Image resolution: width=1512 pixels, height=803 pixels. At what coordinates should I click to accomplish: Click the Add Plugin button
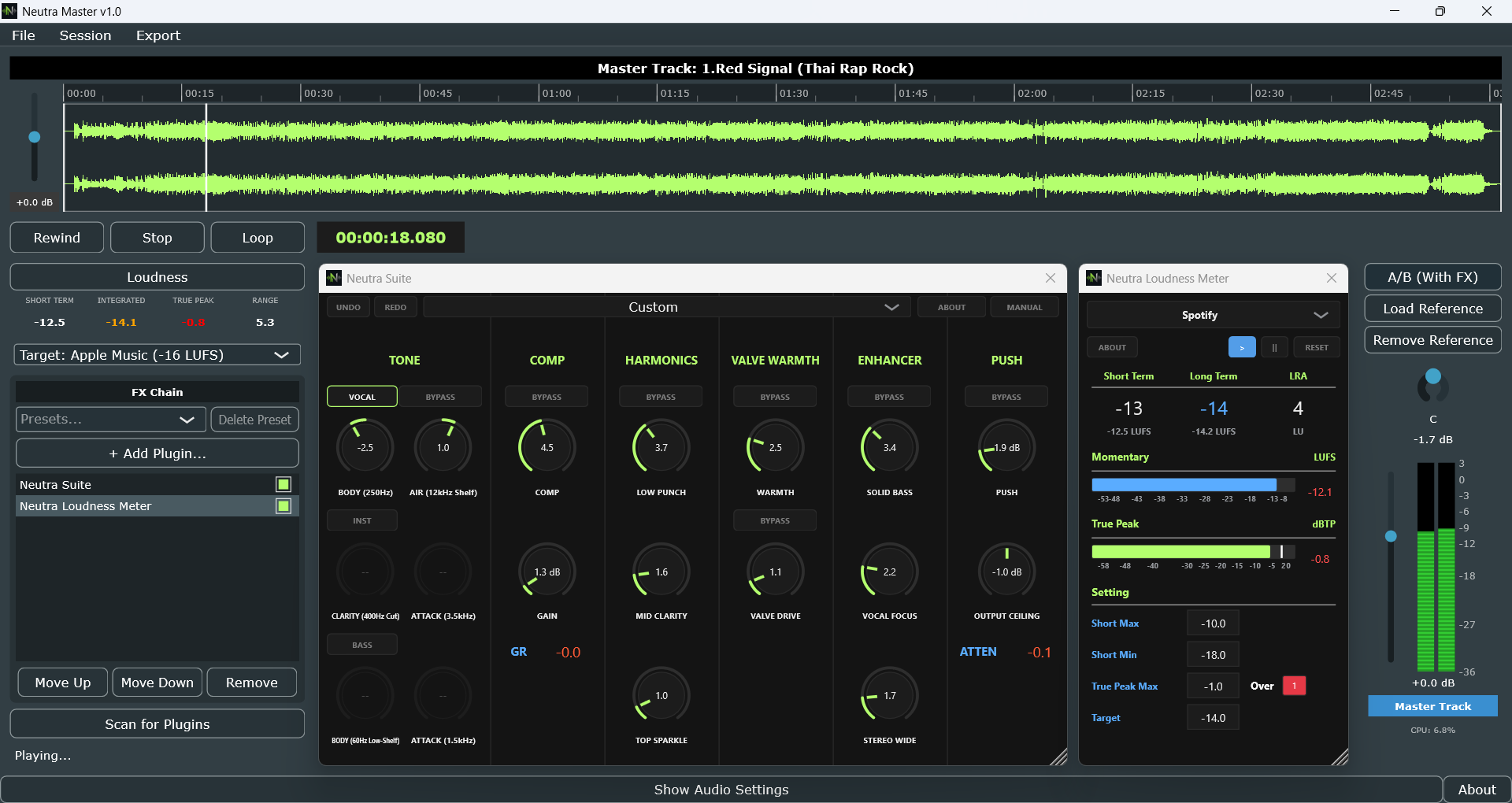[157, 453]
